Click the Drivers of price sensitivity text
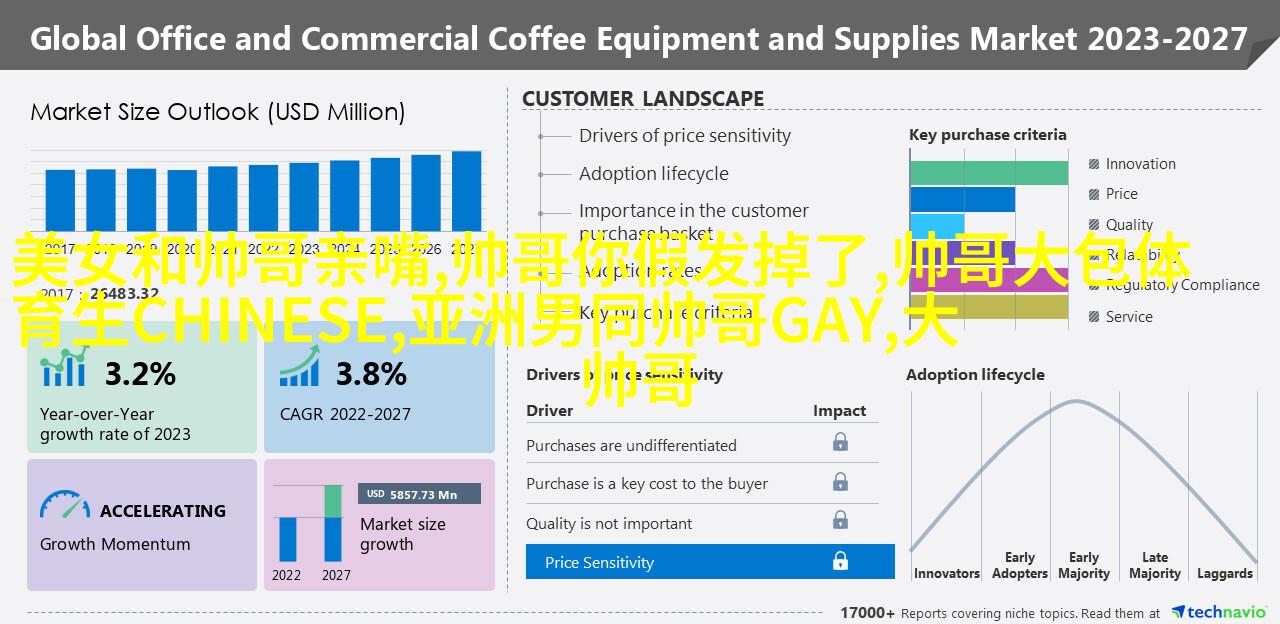Viewport: 1280px width, 624px height. (x=685, y=136)
